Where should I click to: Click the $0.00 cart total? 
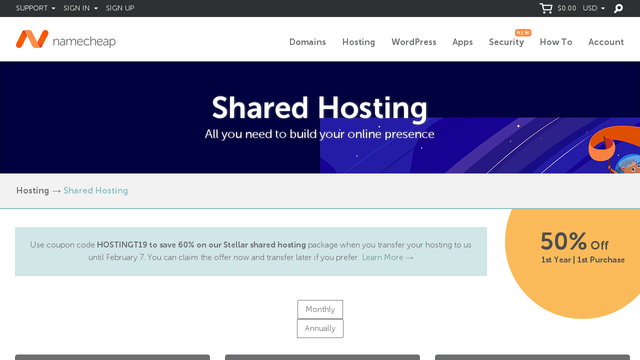coord(567,8)
